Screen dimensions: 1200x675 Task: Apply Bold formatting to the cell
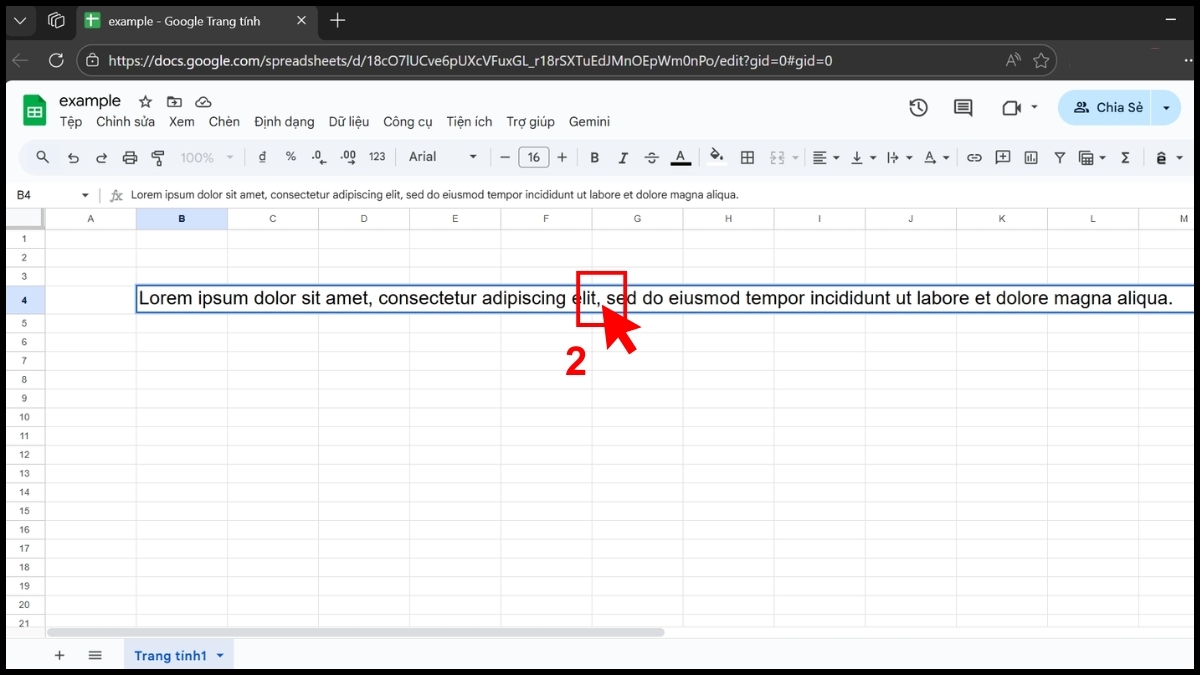point(594,157)
